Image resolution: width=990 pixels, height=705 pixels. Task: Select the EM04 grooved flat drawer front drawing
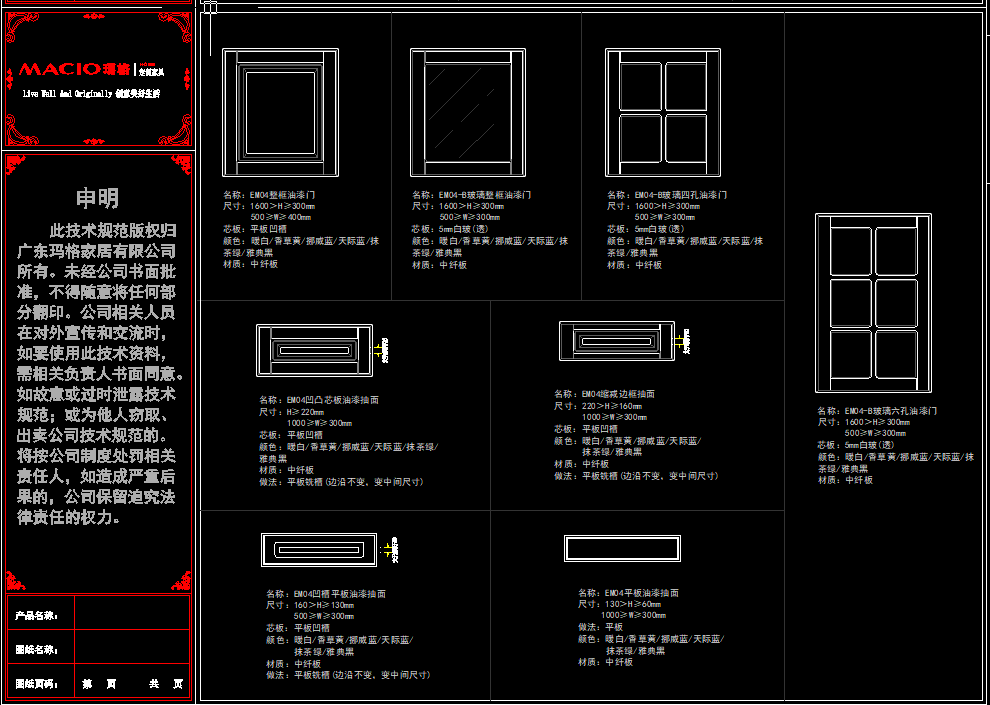point(319,550)
